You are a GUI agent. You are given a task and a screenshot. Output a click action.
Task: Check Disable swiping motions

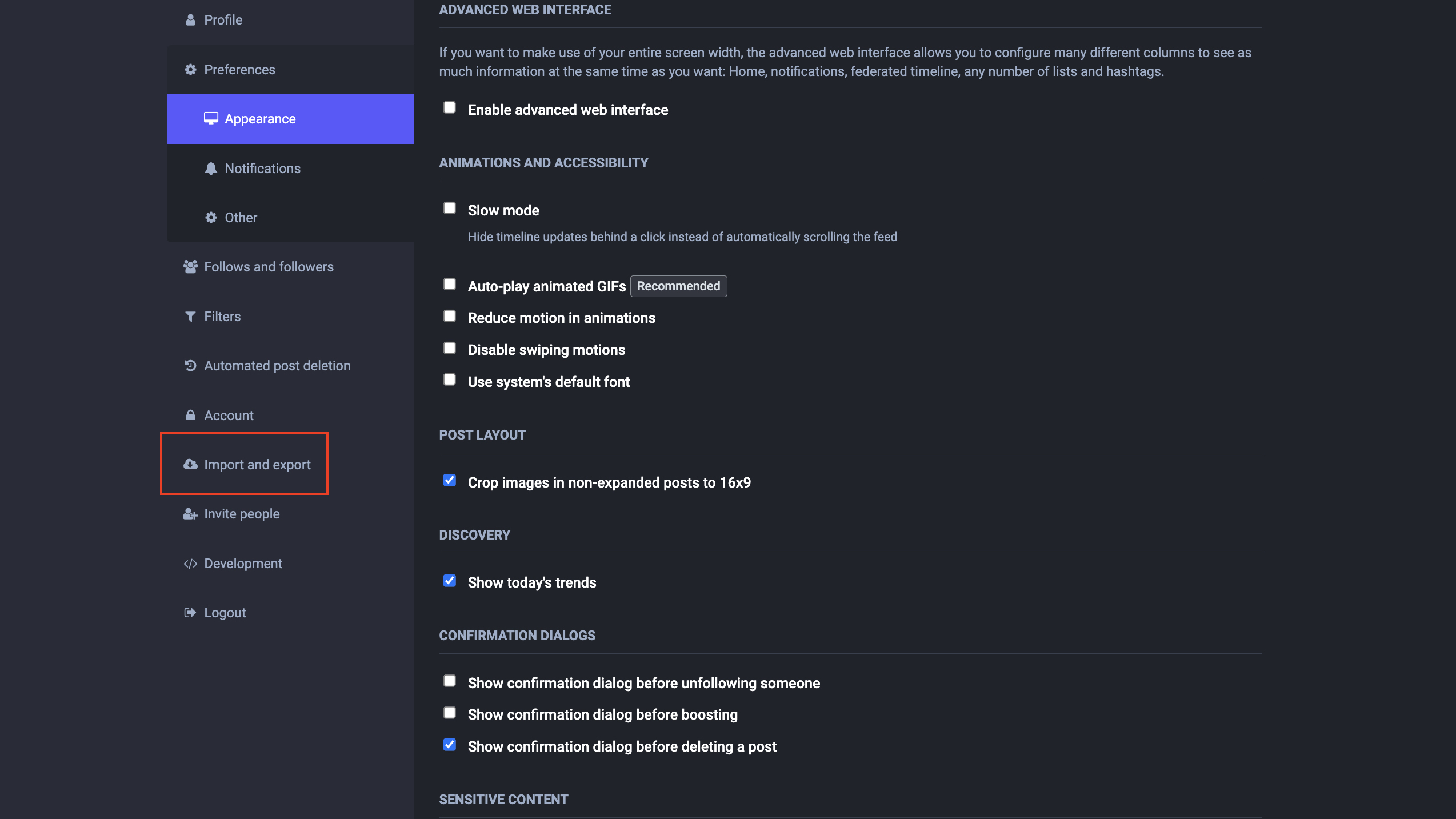click(450, 349)
